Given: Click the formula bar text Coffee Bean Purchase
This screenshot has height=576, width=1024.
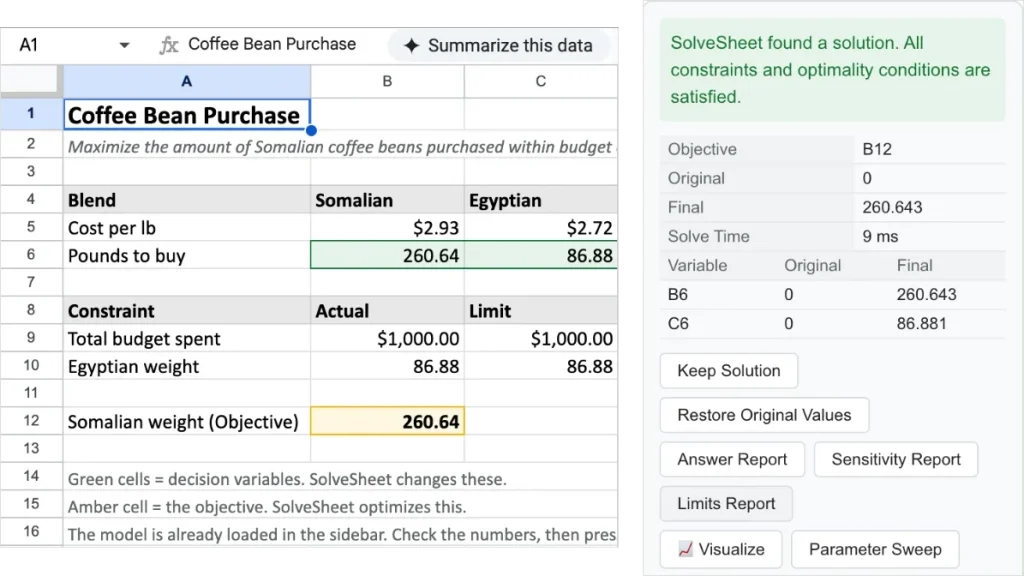Looking at the screenshot, I should pos(272,44).
